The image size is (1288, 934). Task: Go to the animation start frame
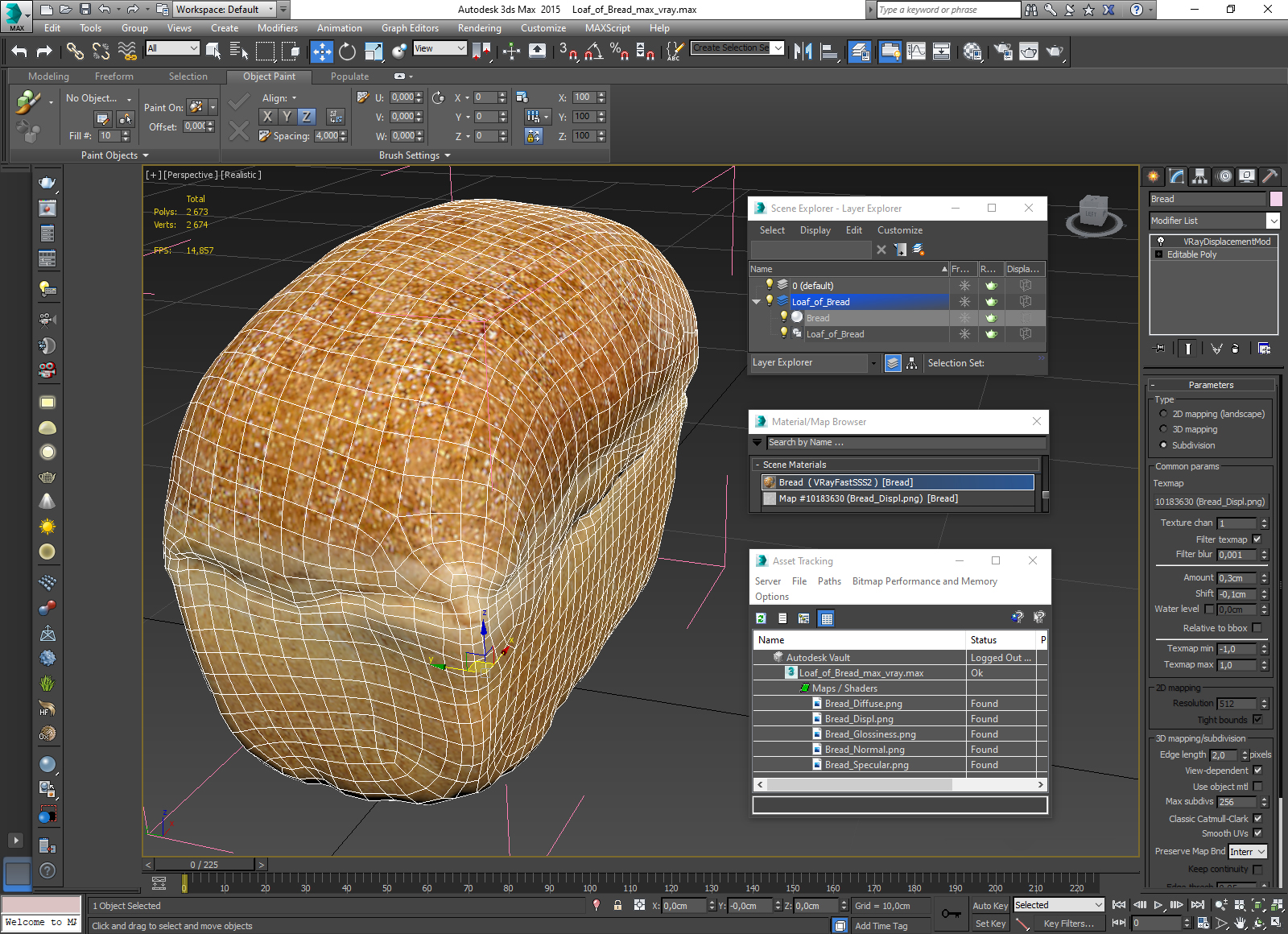(1119, 905)
